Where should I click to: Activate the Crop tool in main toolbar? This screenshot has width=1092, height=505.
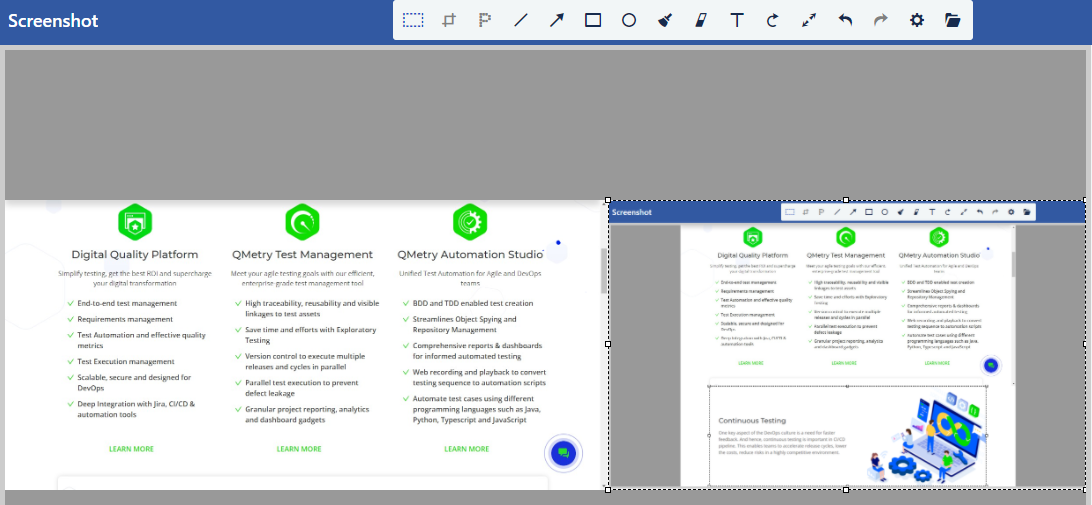tap(449, 20)
